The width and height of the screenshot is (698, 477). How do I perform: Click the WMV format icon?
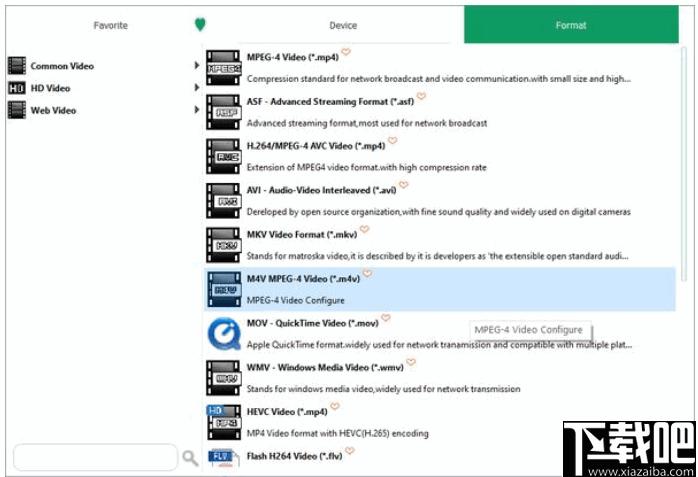[x=223, y=378]
